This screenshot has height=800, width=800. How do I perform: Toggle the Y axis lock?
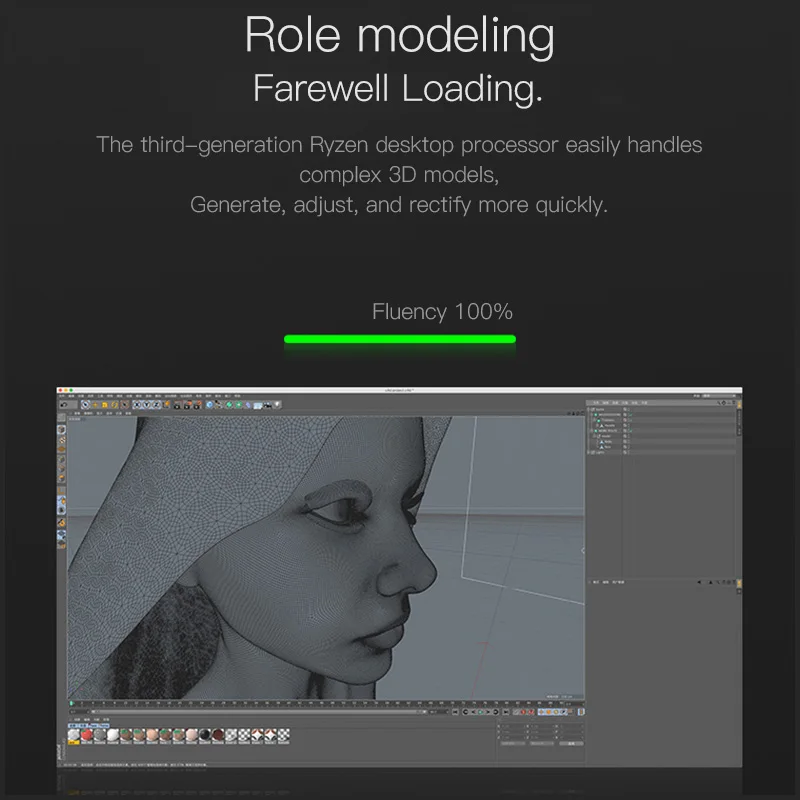click(x=146, y=405)
